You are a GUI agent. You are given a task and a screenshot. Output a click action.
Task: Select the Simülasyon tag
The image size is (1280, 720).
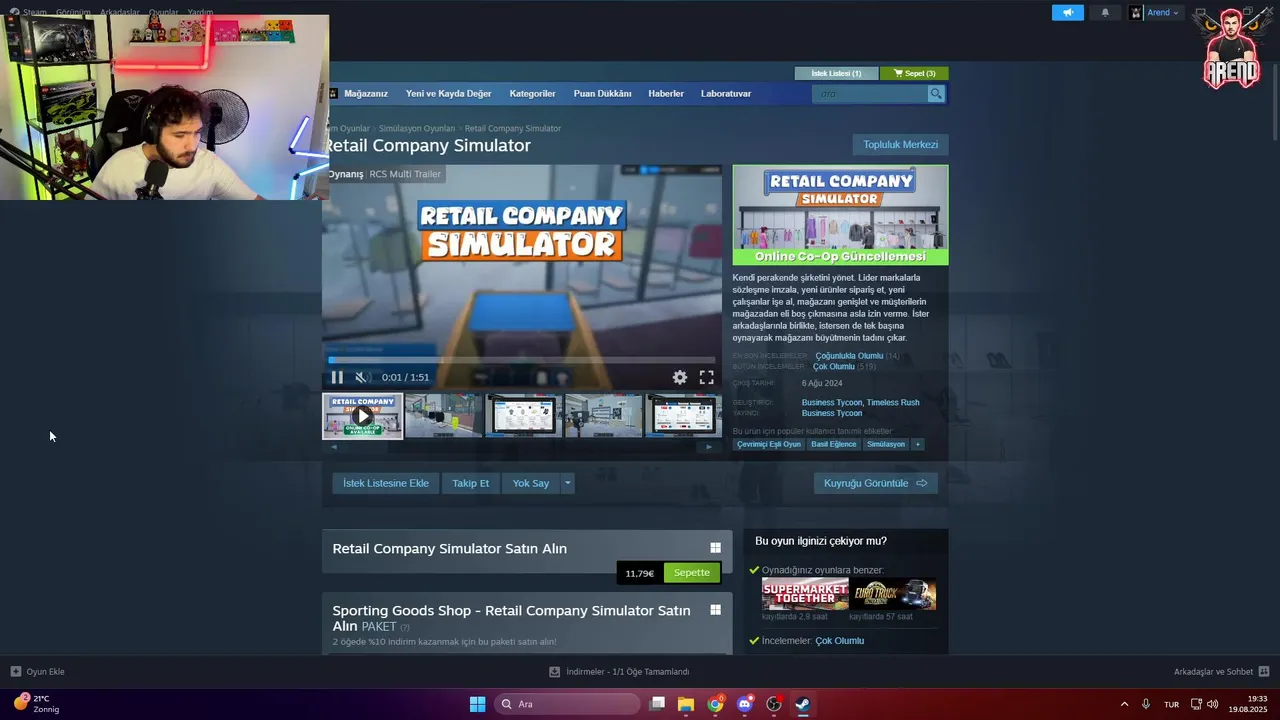[x=886, y=444]
